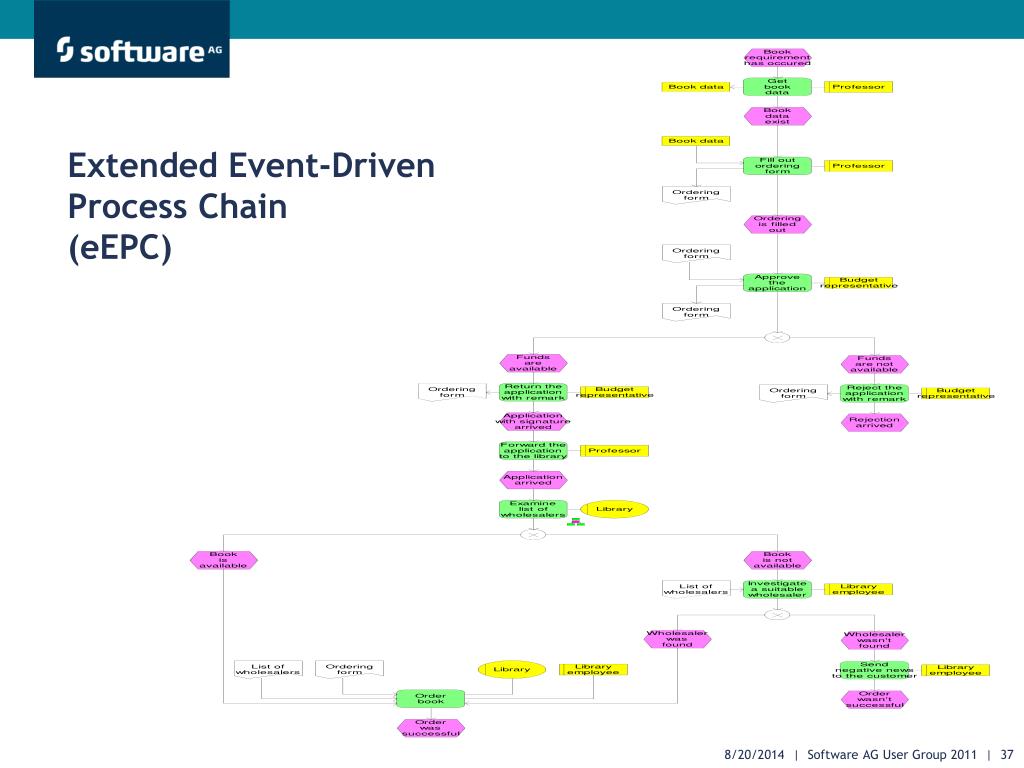Select the small process assignment icon below Examine list

[575, 522]
